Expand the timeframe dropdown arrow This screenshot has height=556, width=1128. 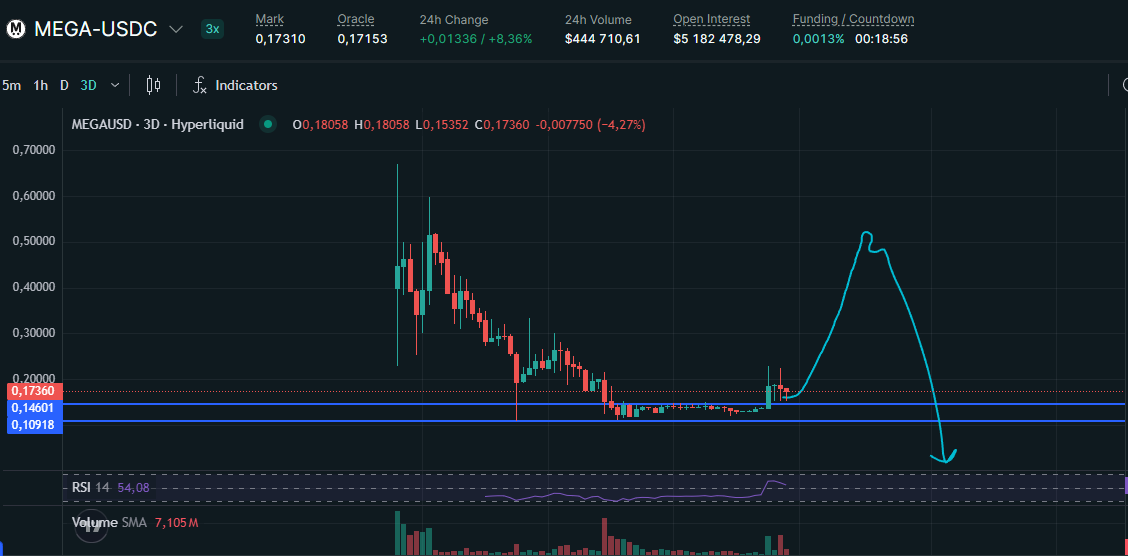[115, 86]
